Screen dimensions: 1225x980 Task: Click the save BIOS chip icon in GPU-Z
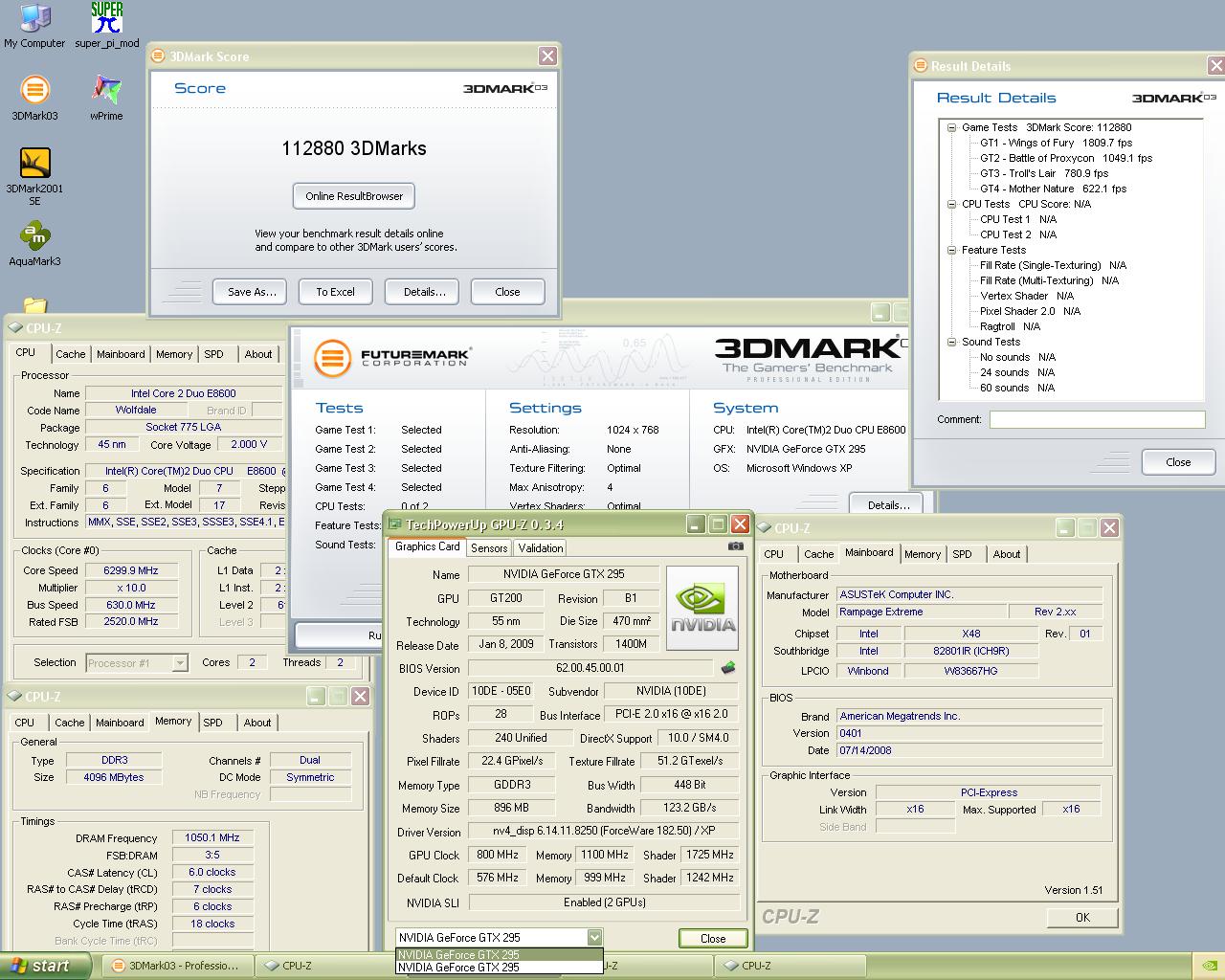click(x=728, y=668)
